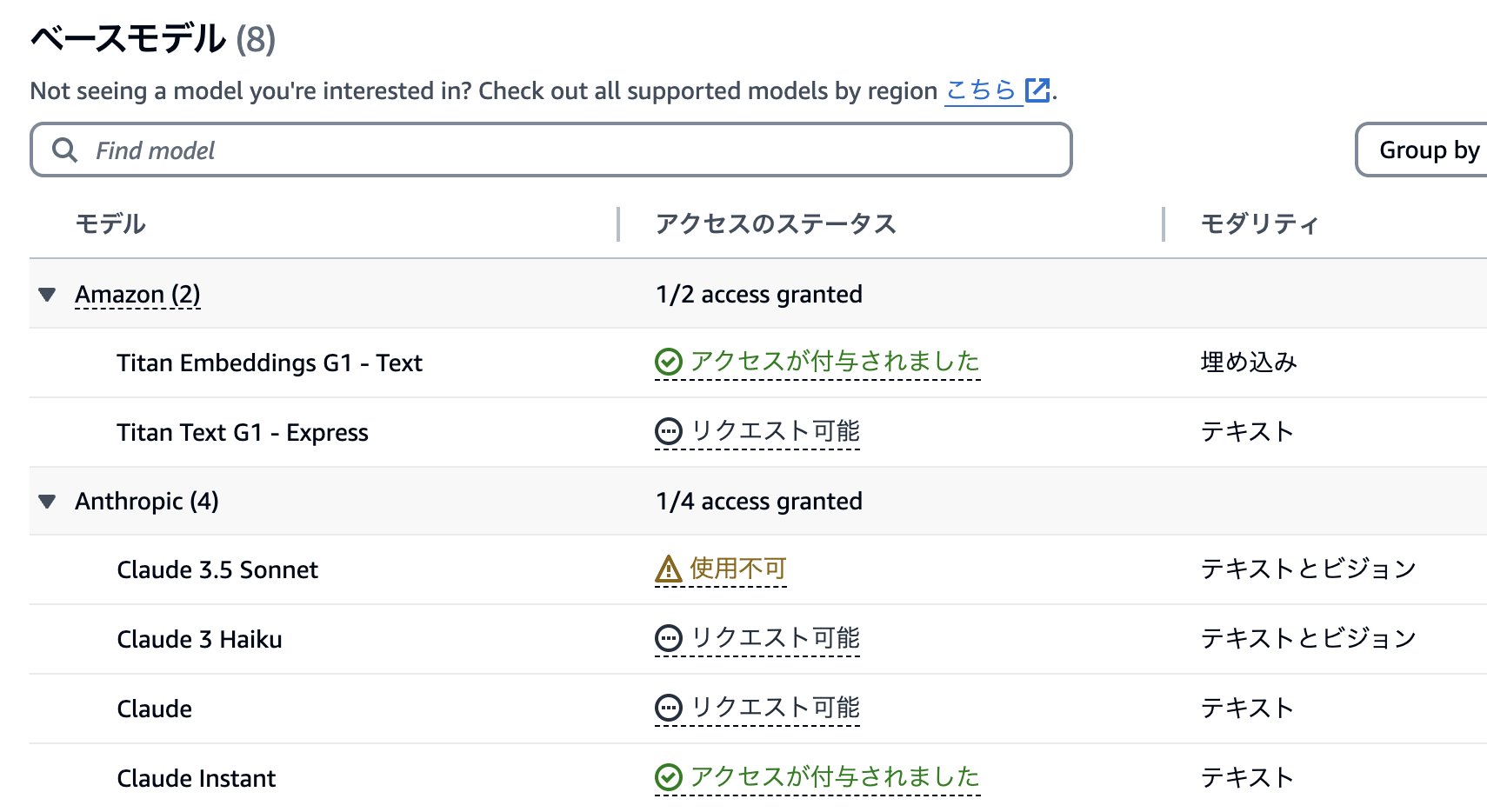Collapse the Amazon (2) group
Viewport: 1487px width, 812px height.
48,294
